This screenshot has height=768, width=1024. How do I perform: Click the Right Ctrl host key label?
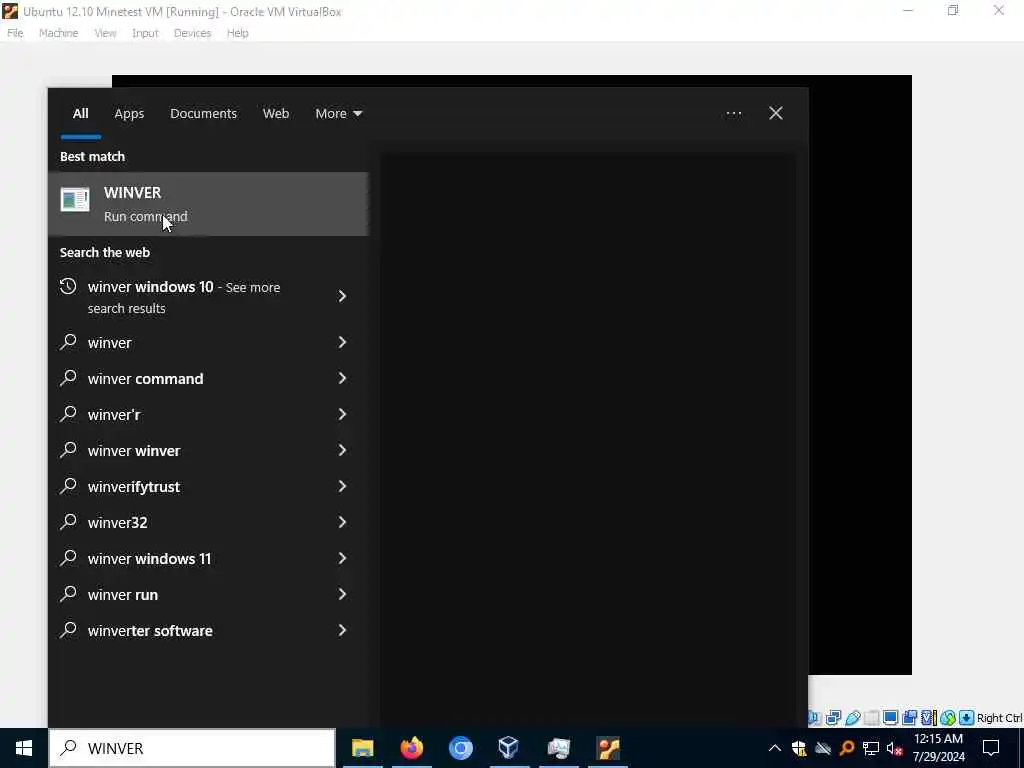999,718
